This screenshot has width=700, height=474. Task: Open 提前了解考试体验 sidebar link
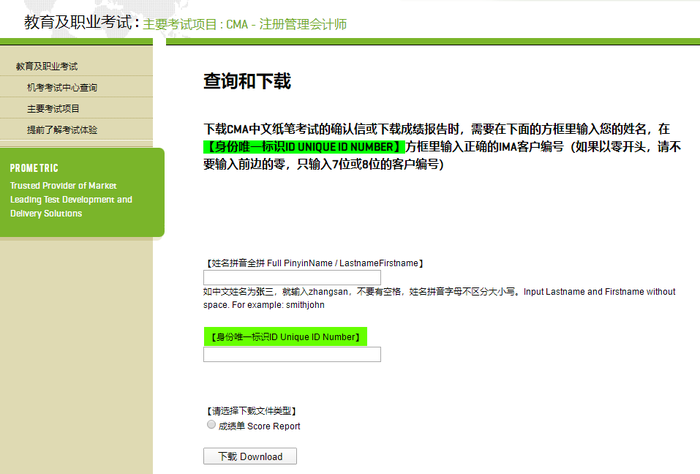coord(62,129)
